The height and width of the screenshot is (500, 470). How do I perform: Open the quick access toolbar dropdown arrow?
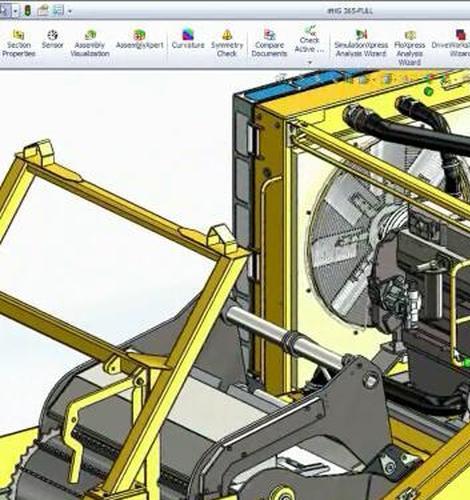coord(70,11)
